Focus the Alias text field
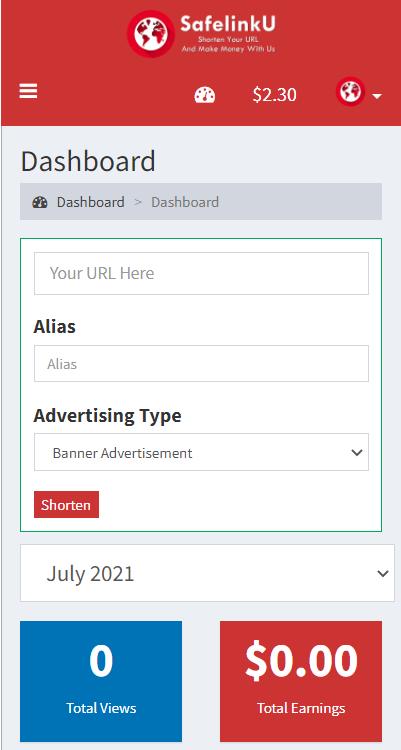 click(x=201, y=364)
